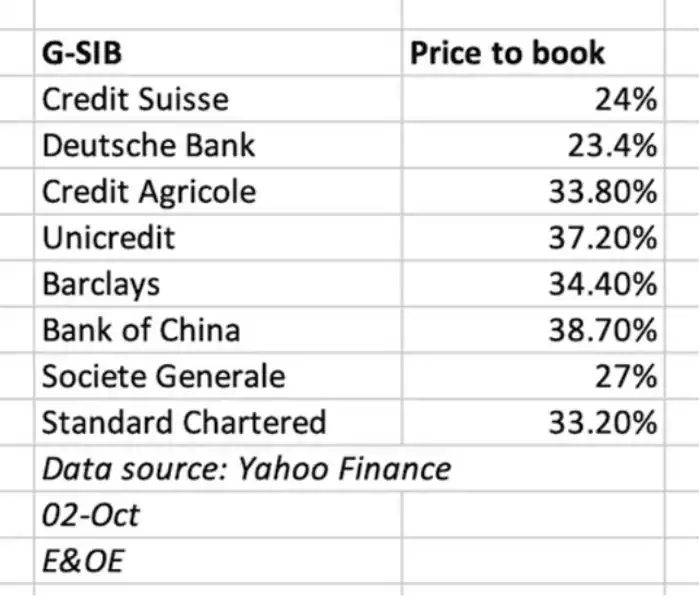The width and height of the screenshot is (700, 604).
Task: Select the 02-Oct date cell
Action: click(218, 515)
